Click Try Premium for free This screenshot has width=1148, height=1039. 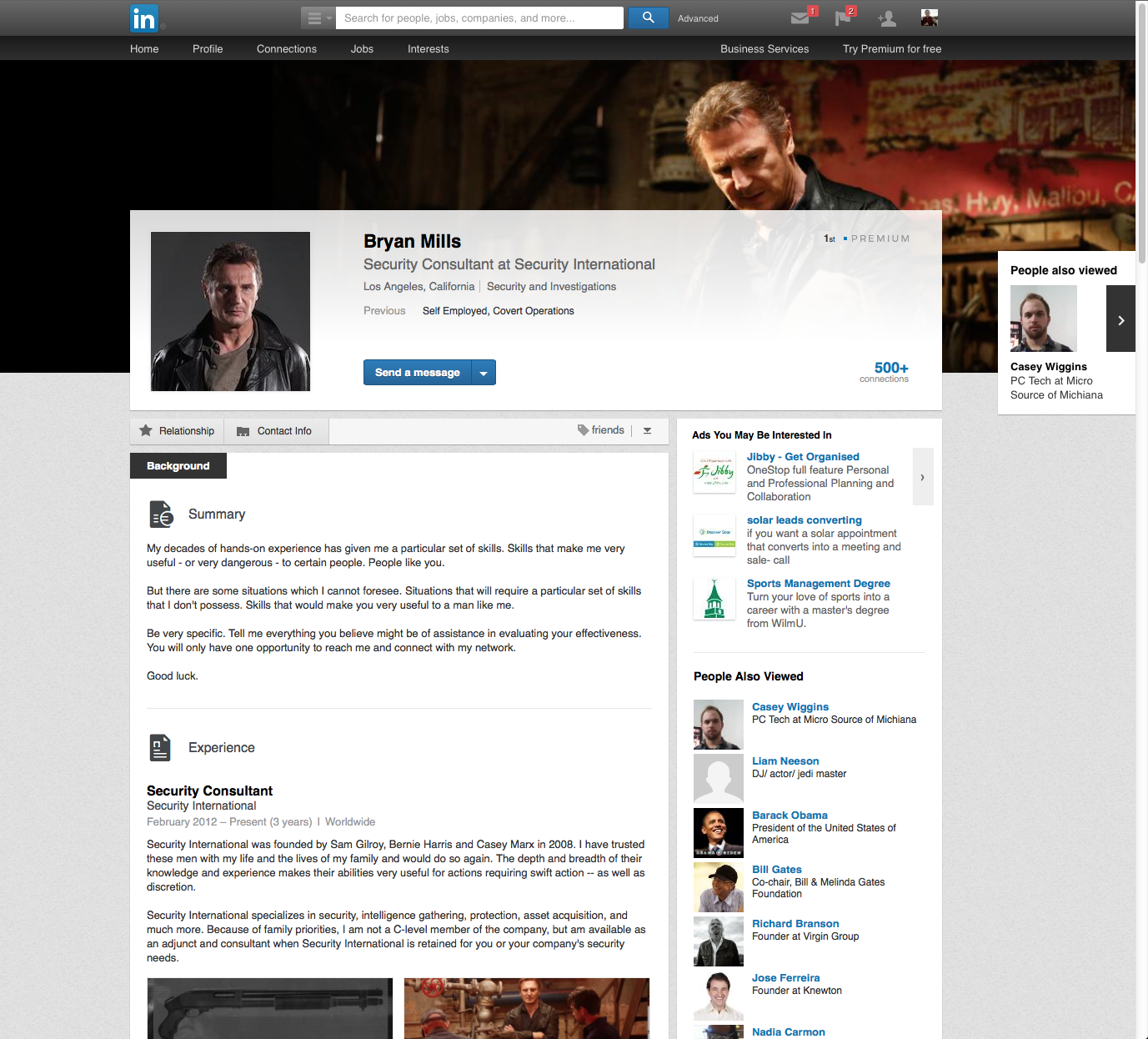coord(892,49)
